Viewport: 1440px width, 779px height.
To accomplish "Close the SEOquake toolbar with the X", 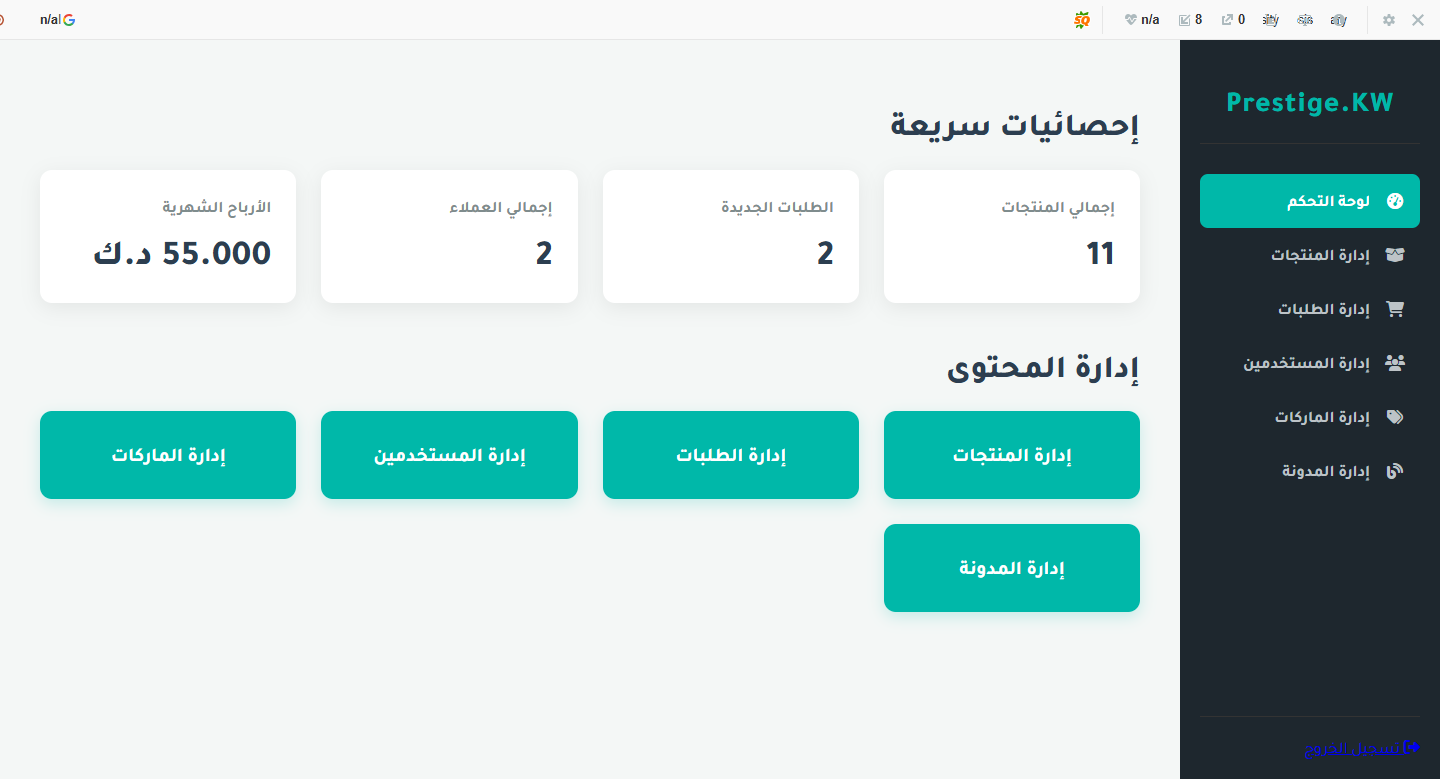I will coord(1418,20).
